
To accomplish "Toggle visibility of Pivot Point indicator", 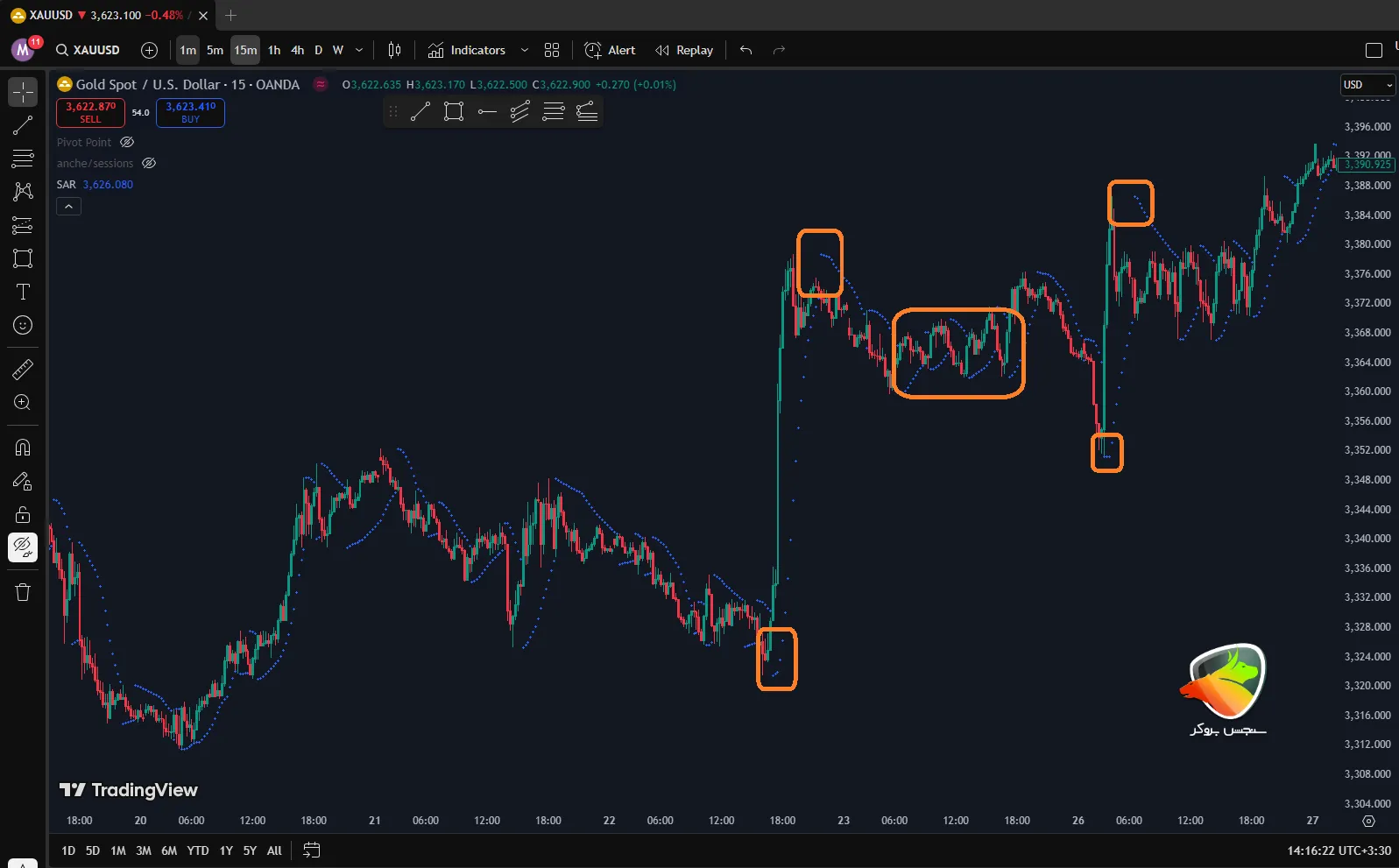I will click(127, 142).
